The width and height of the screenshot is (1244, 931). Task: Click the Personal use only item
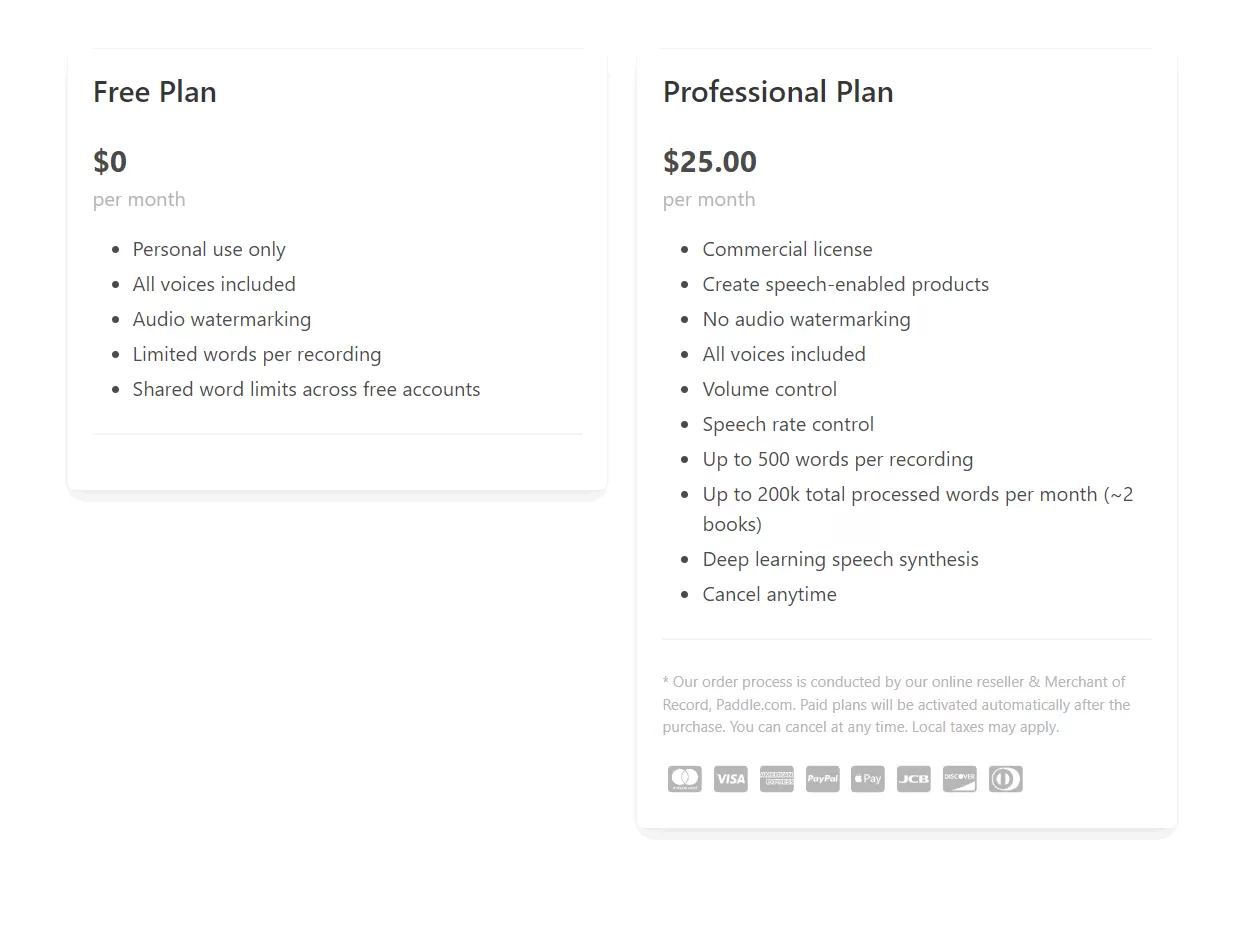pyautogui.click(x=209, y=249)
